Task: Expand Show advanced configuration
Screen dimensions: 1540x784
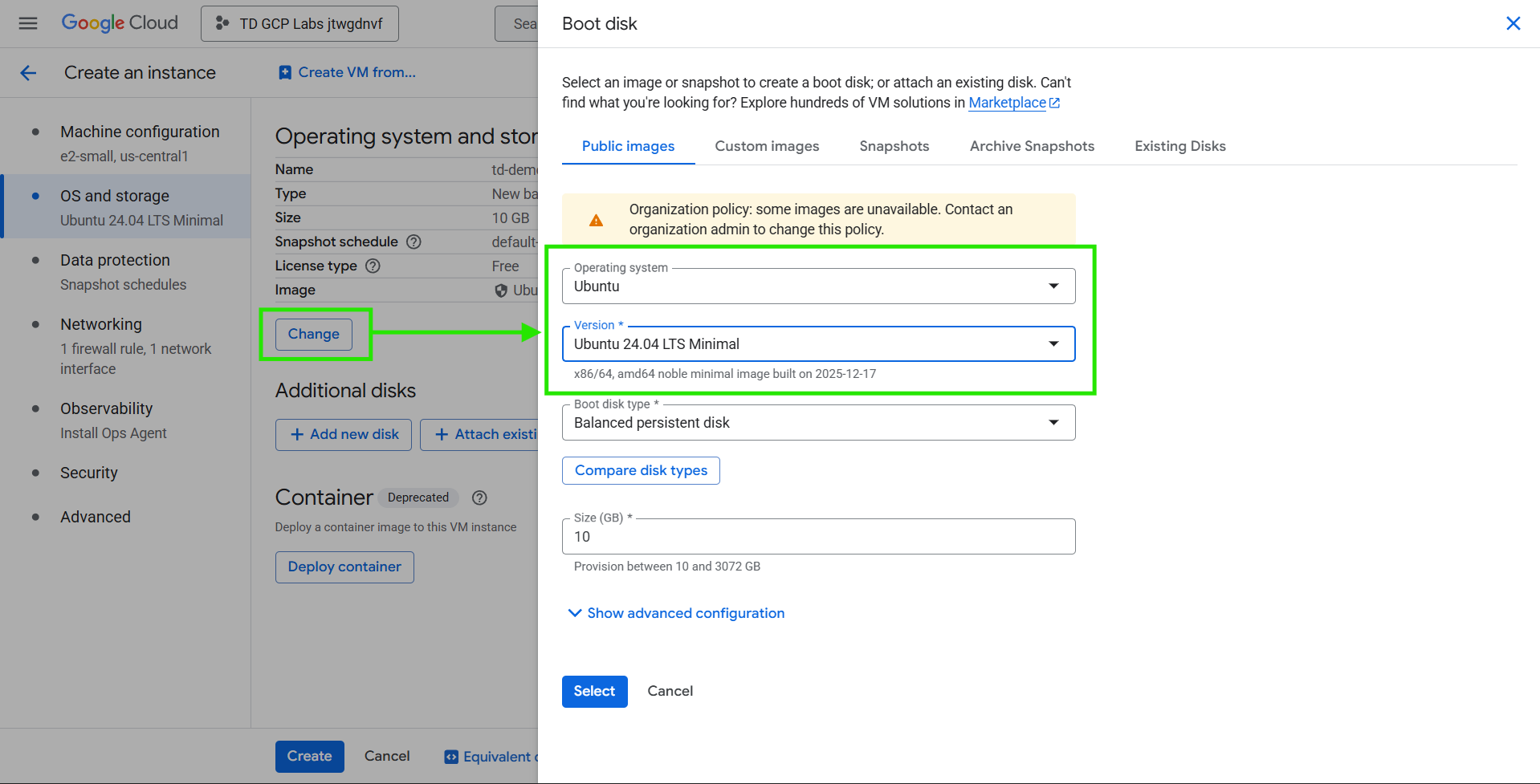Action: click(676, 613)
